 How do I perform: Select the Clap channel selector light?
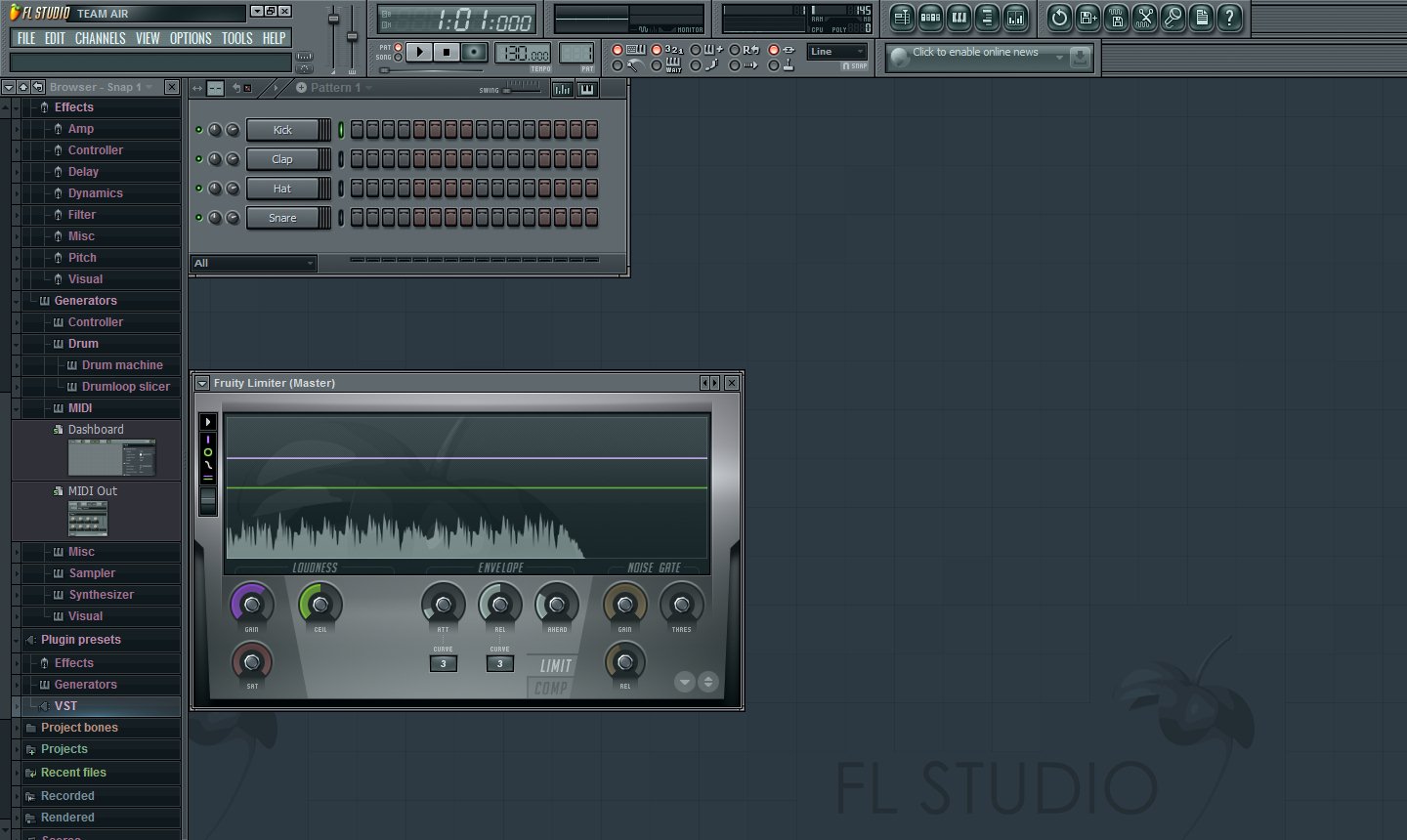(x=341, y=159)
